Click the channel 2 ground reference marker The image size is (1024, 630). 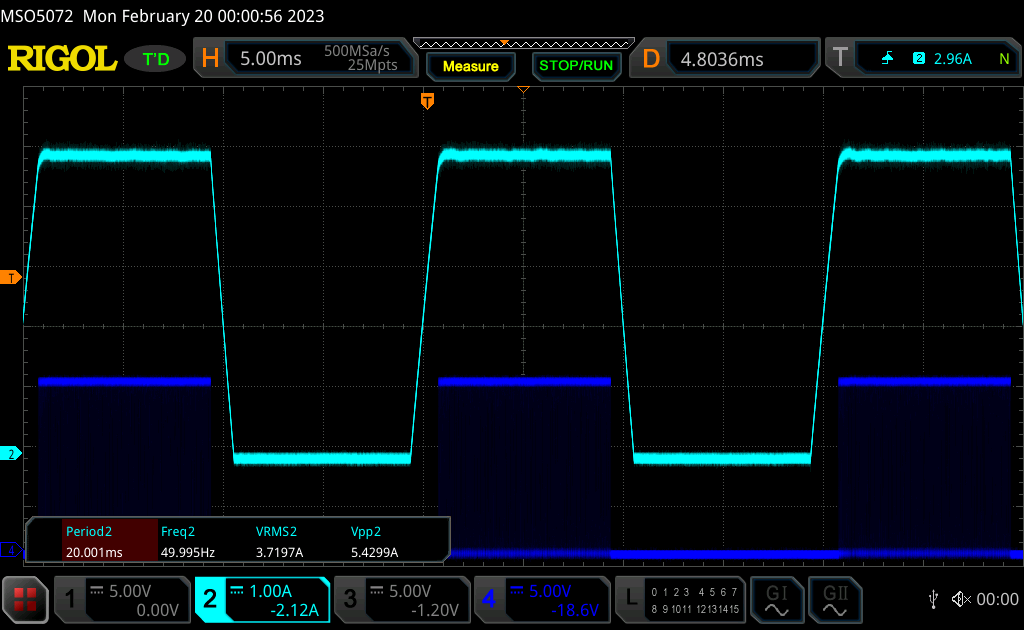click(12, 454)
